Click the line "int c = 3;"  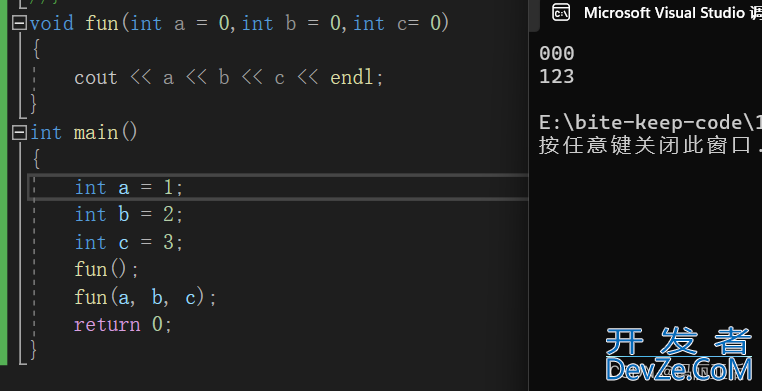[129, 242]
